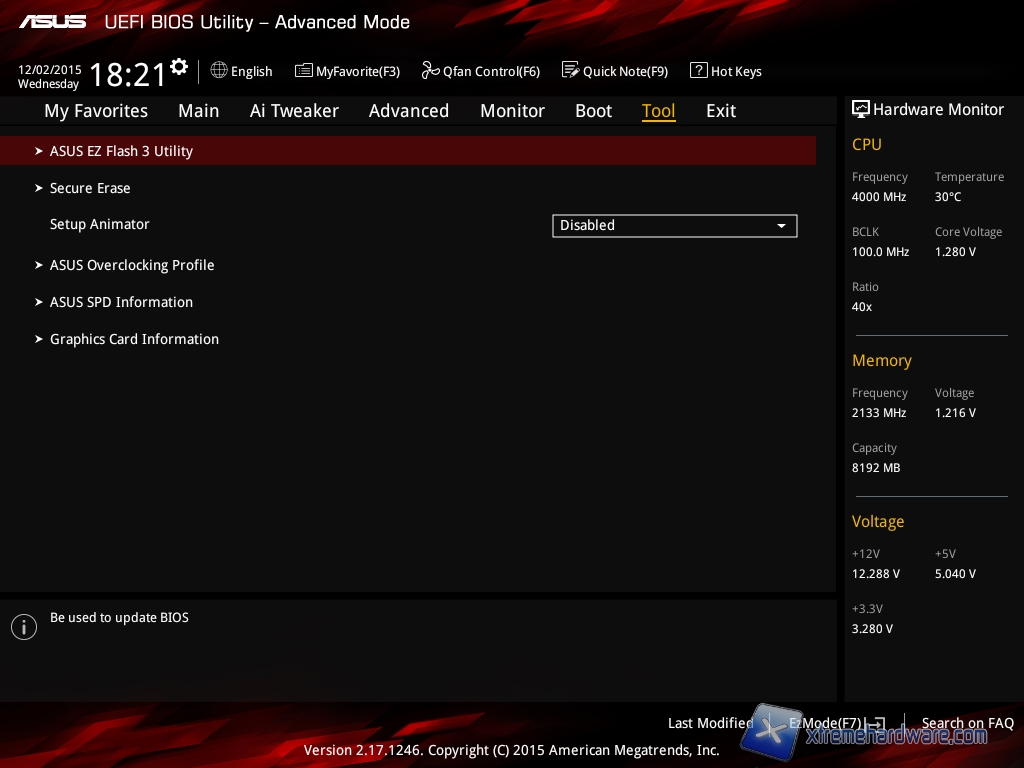This screenshot has width=1024, height=768.
Task: Click the info icon beside help text
Action: pyautogui.click(x=24, y=627)
